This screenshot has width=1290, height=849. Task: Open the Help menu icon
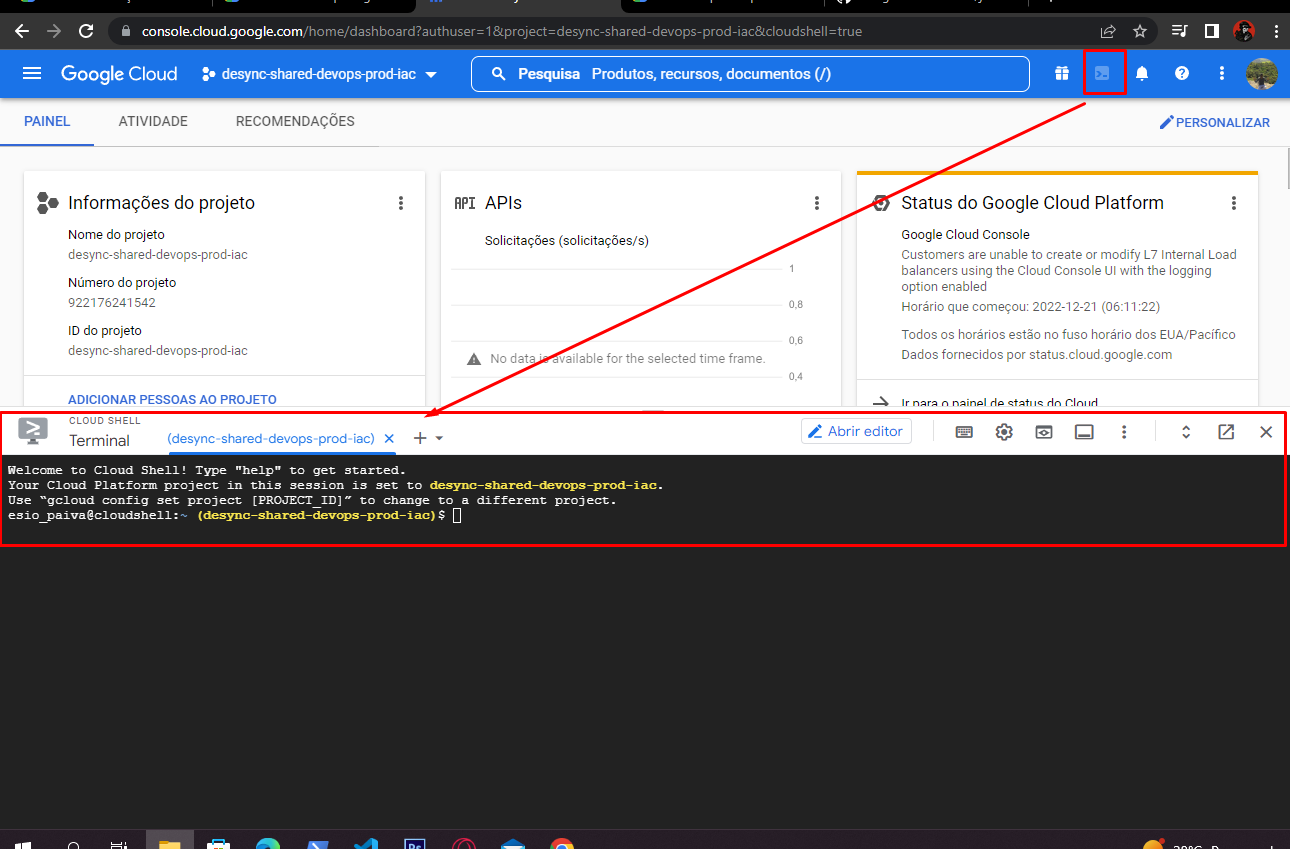pos(1182,73)
